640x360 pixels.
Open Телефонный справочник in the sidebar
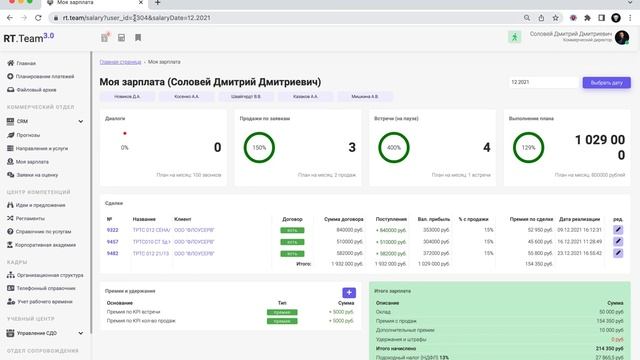[x=46, y=288]
